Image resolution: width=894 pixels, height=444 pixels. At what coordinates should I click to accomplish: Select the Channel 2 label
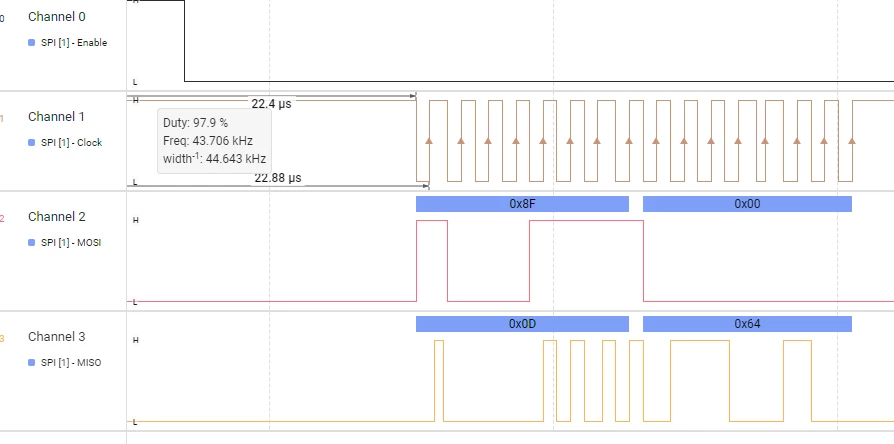[56, 217]
